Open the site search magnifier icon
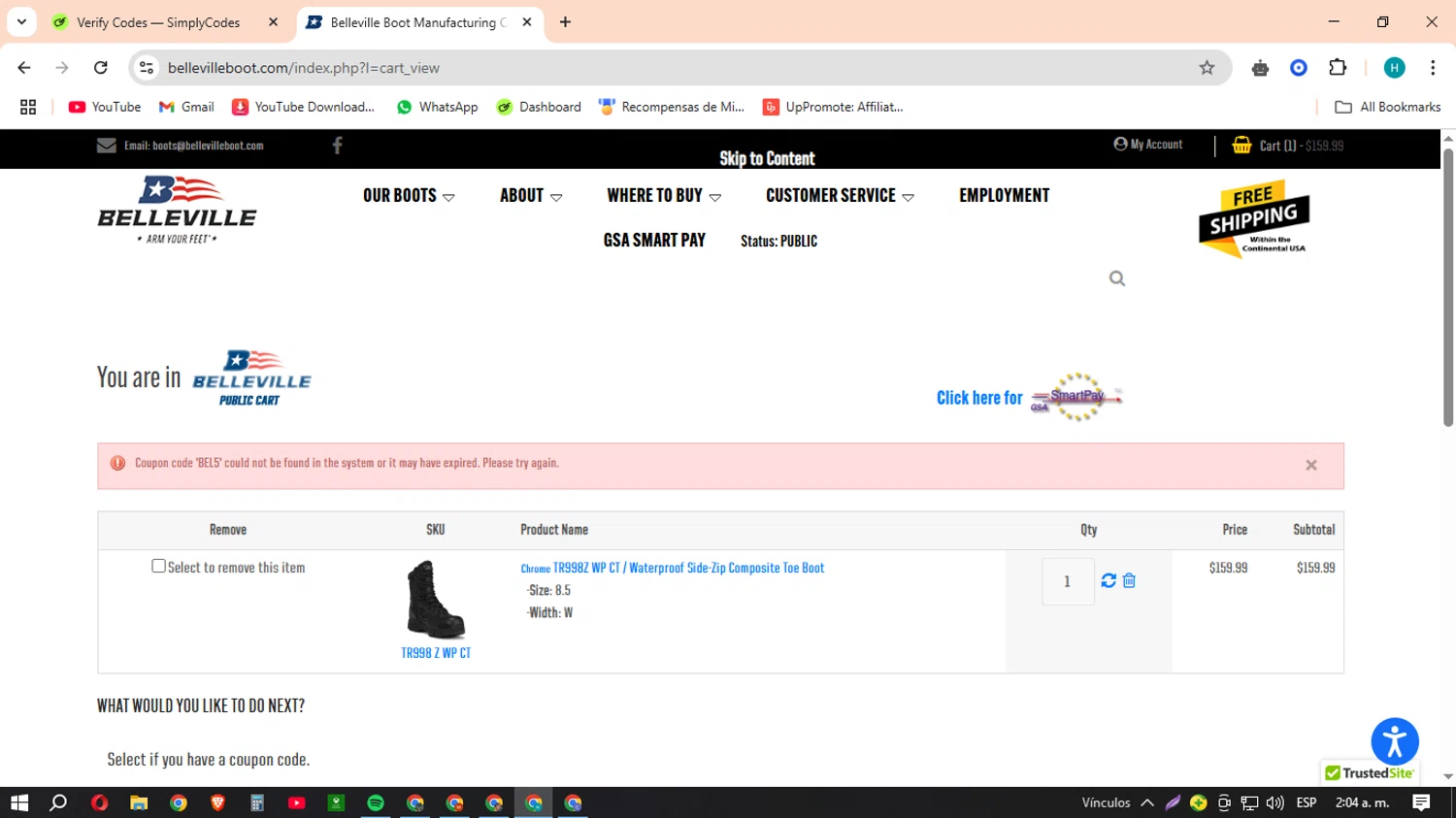 pyautogui.click(x=1117, y=278)
